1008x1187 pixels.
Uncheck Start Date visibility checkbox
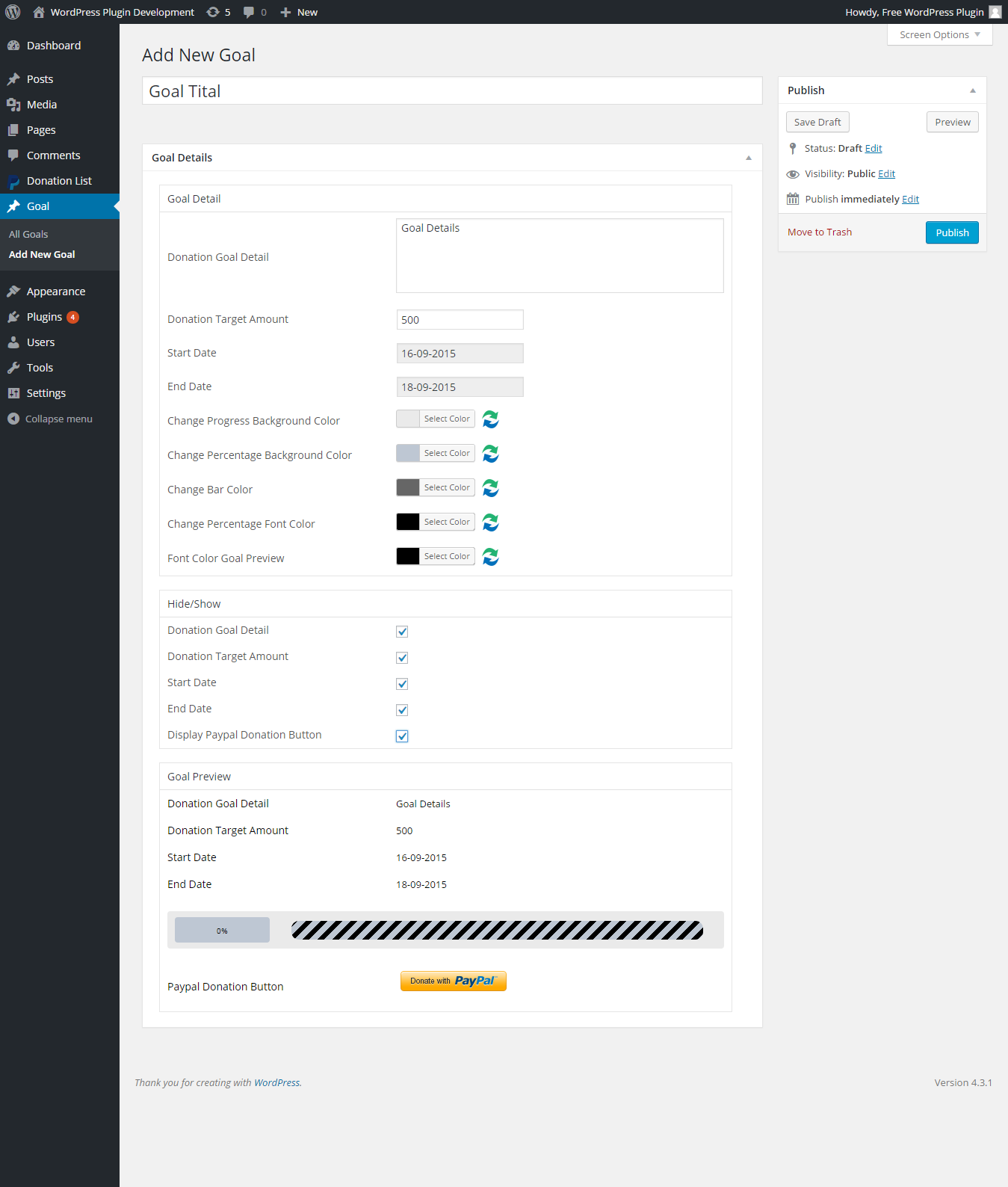[402, 684]
